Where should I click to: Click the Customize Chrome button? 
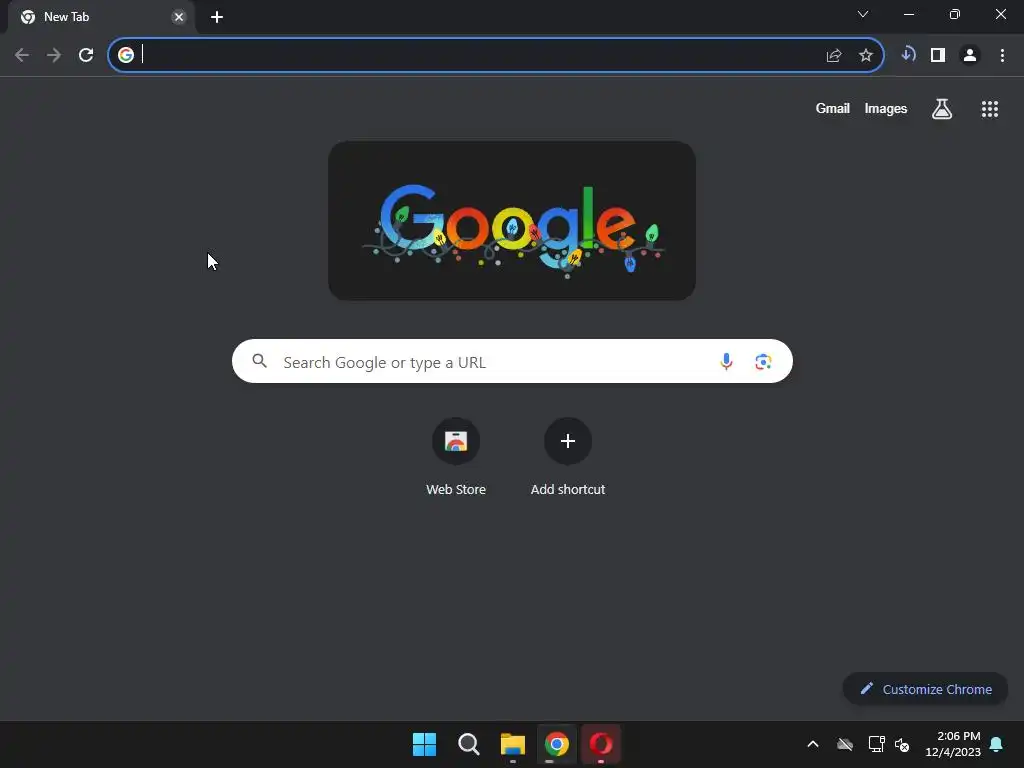coord(925,689)
